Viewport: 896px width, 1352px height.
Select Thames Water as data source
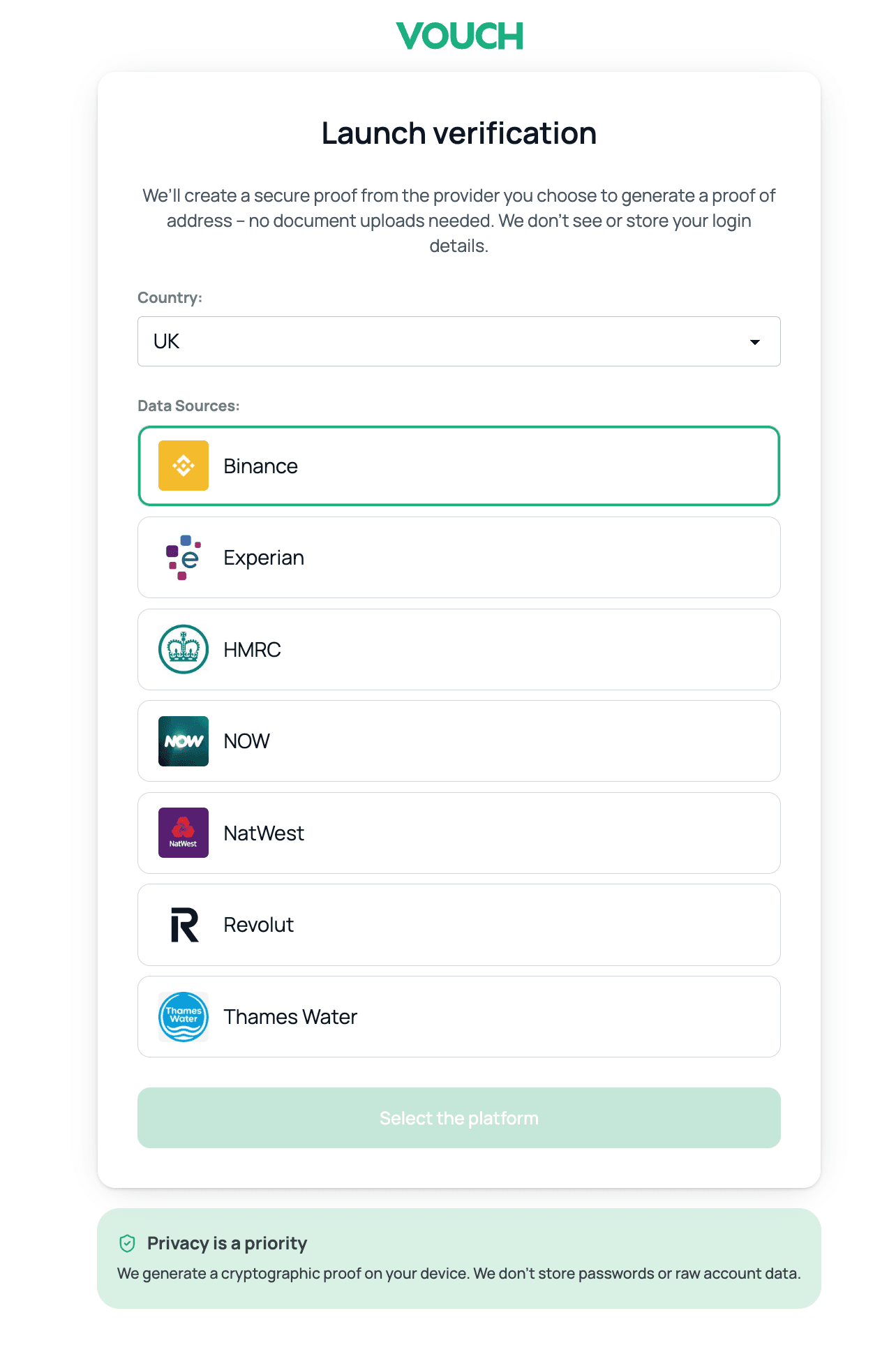point(458,1017)
